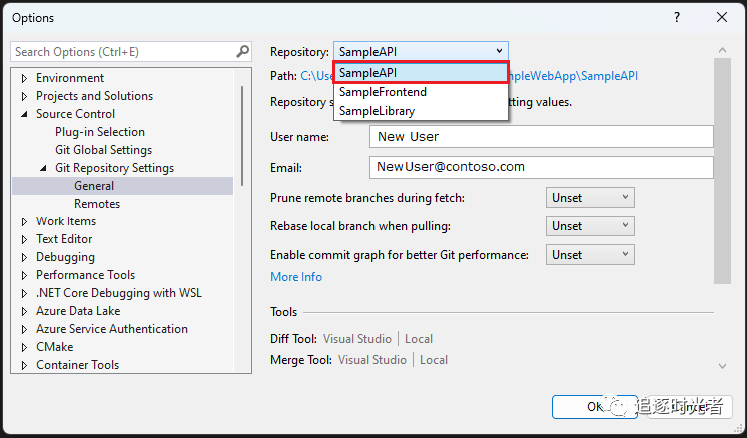Choose SampleLibrary from the repository list
The height and width of the screenshot is (438, 747).
(421, 111)
